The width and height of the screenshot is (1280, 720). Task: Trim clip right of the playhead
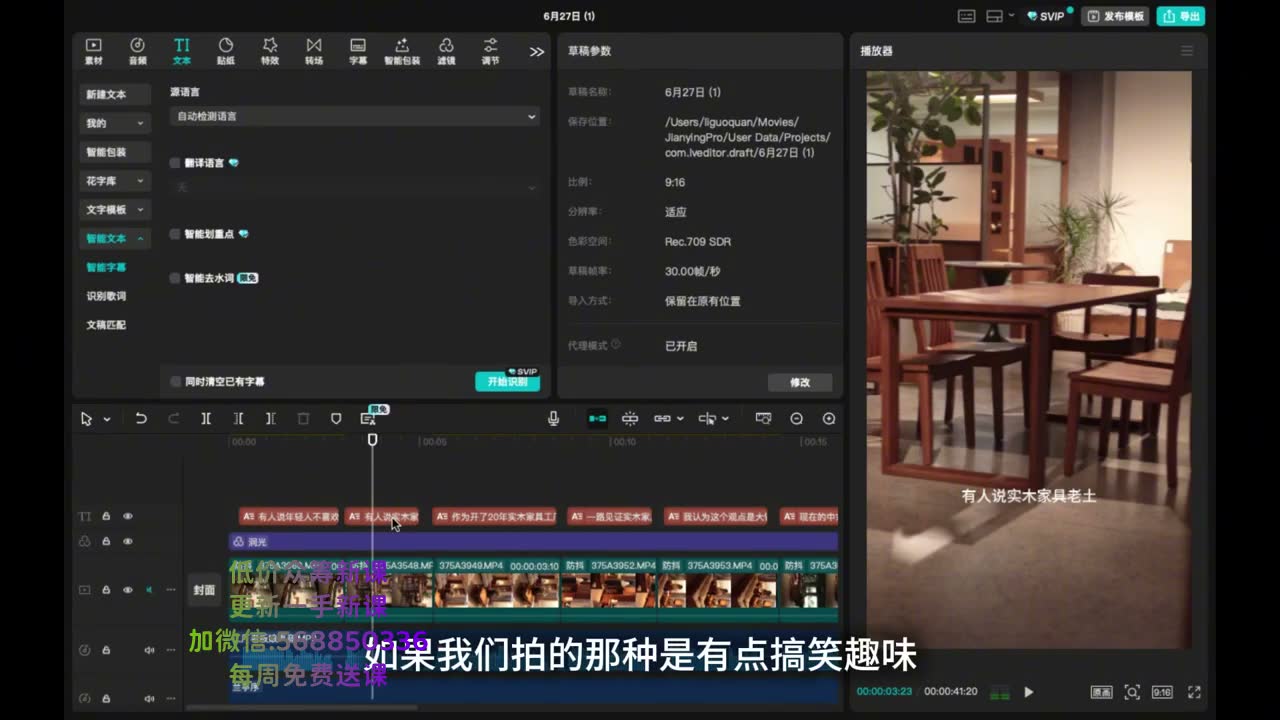[x=270, y=419]
